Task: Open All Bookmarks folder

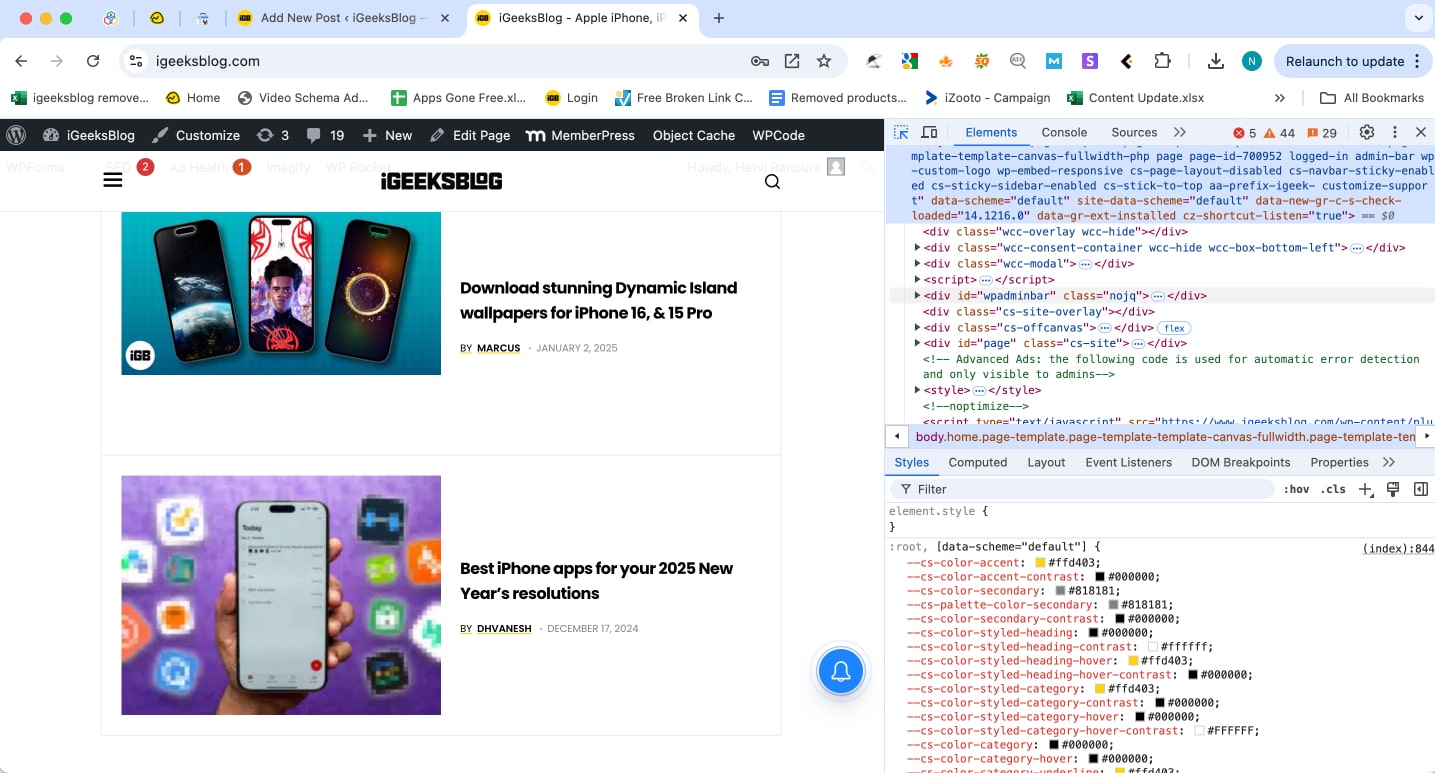Action: pyautogui.click(x=1372, y=98)
